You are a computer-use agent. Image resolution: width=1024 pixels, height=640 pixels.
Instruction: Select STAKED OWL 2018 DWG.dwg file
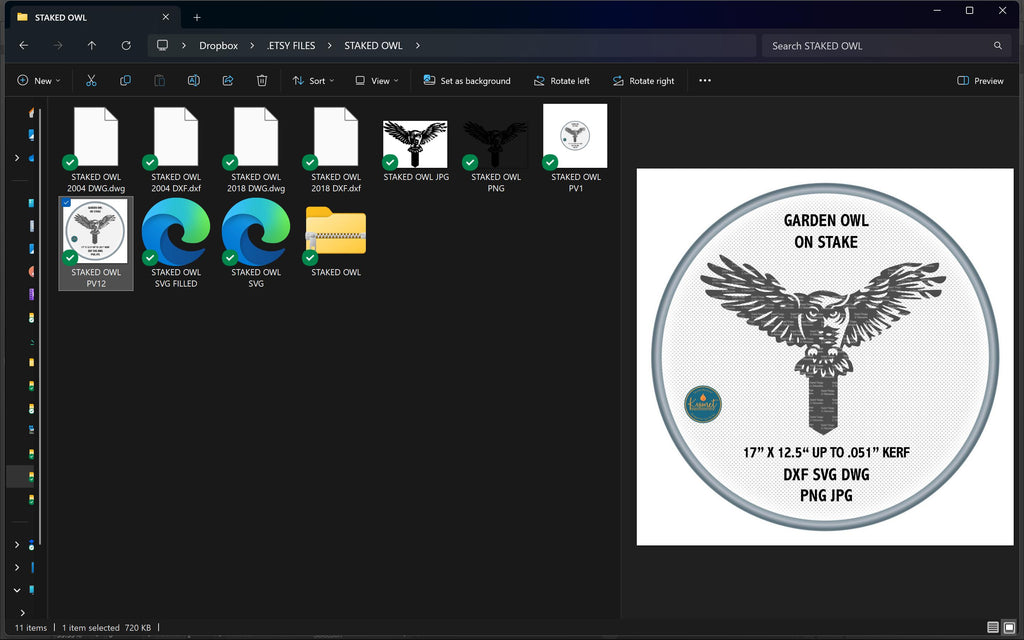coord(256,150)
